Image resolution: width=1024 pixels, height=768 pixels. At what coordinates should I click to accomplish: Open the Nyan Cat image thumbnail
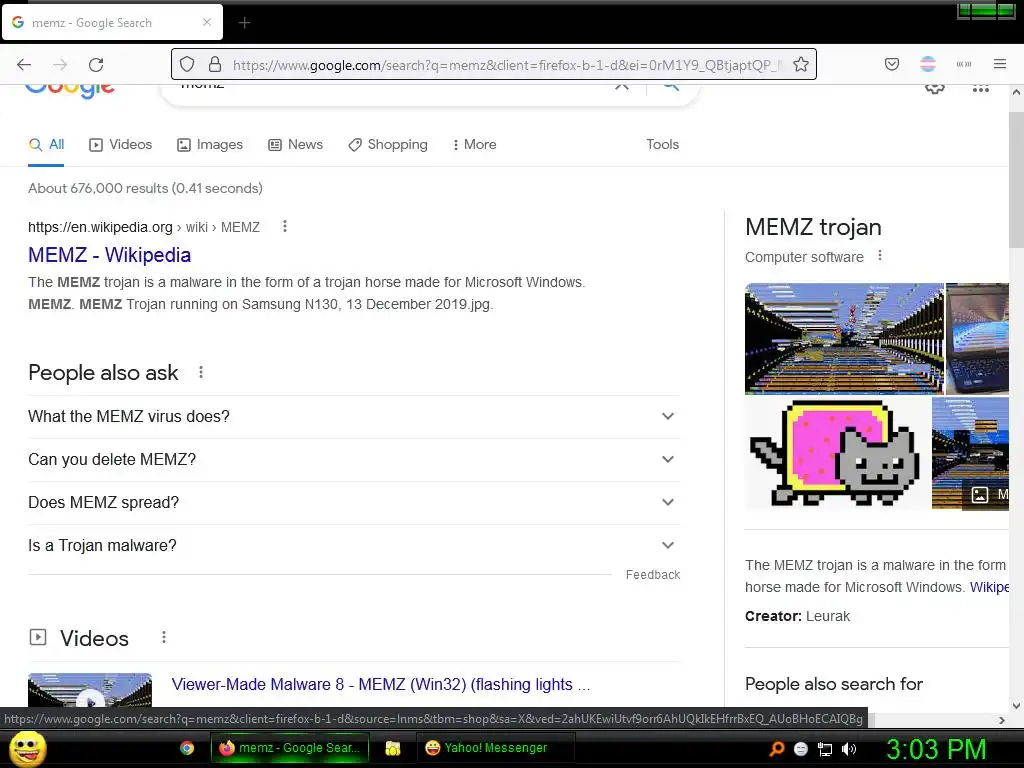pos(837,453)
